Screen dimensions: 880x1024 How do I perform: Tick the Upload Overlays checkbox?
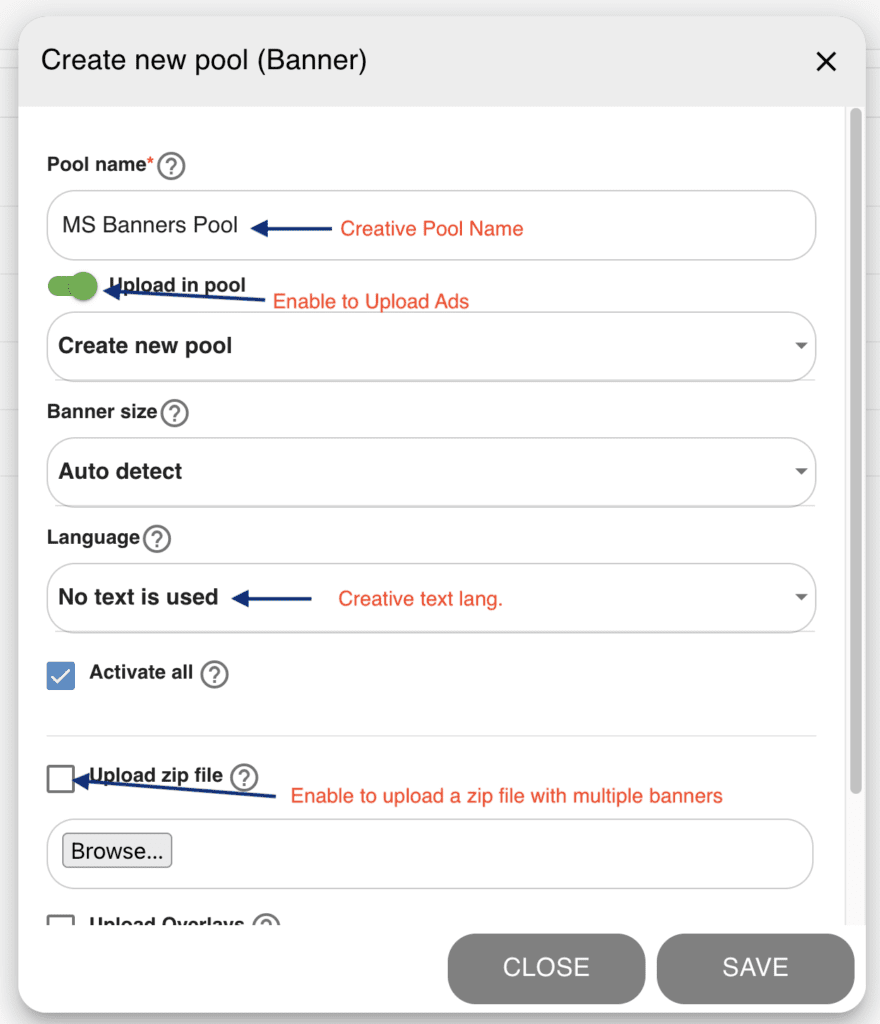[61, 920]
